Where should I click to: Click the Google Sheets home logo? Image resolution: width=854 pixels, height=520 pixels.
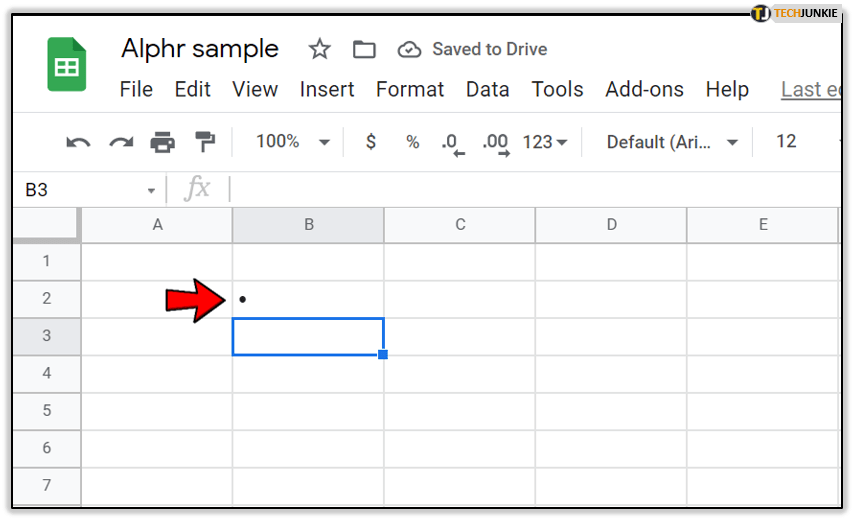pyautogui.click(x=67, y=65)
